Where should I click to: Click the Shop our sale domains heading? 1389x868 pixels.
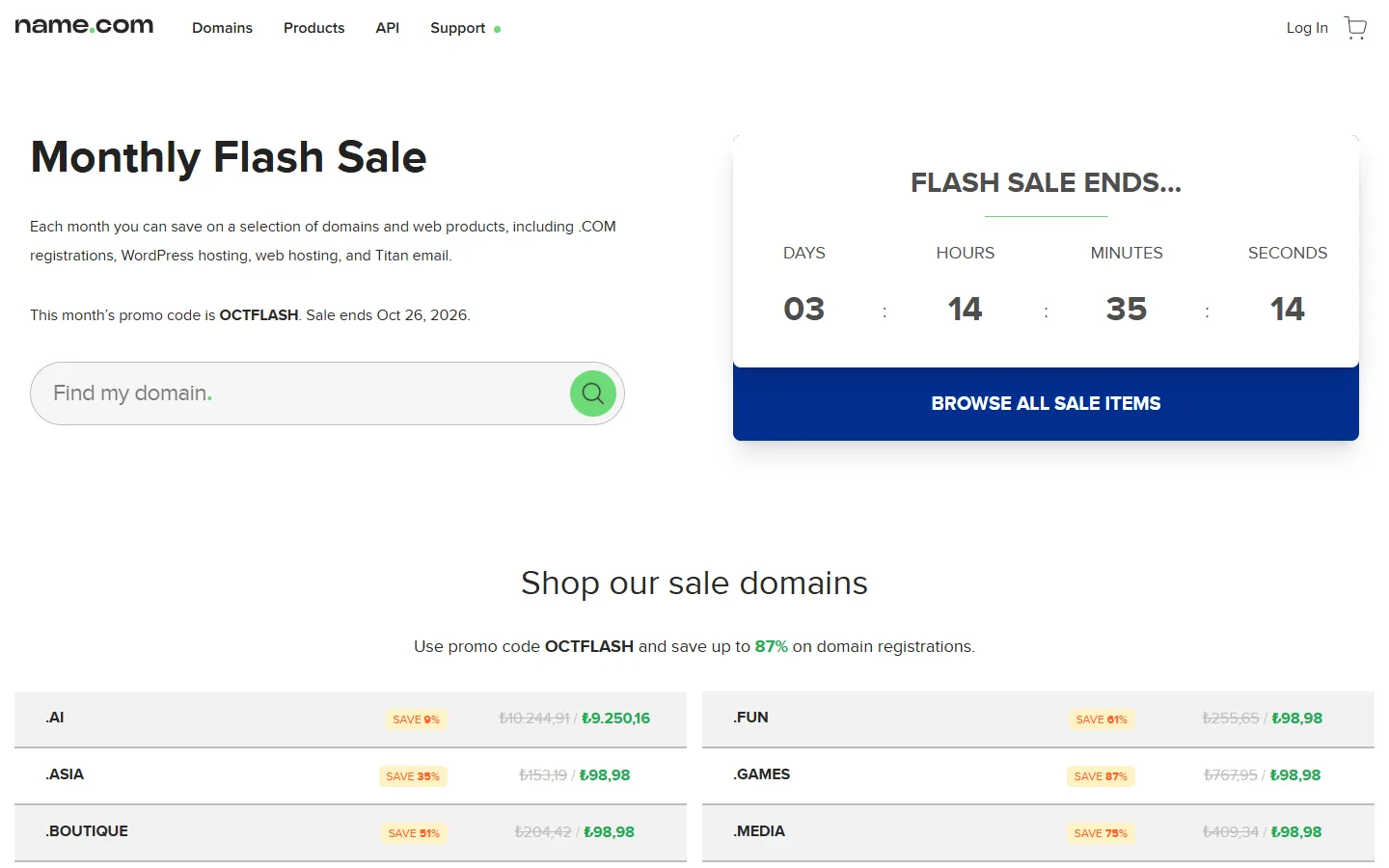(x=694, y=583)
